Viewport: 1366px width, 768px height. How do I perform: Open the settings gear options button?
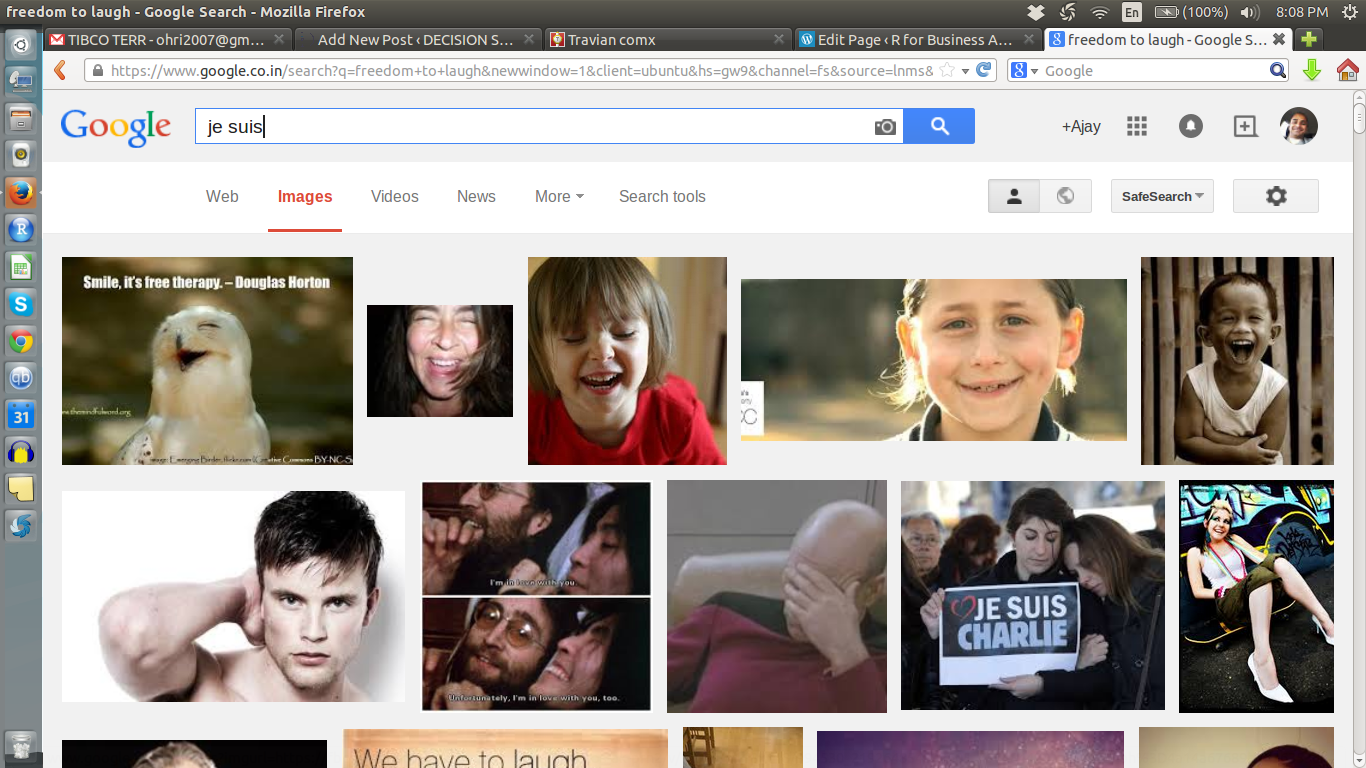[x=1276, y=196]
